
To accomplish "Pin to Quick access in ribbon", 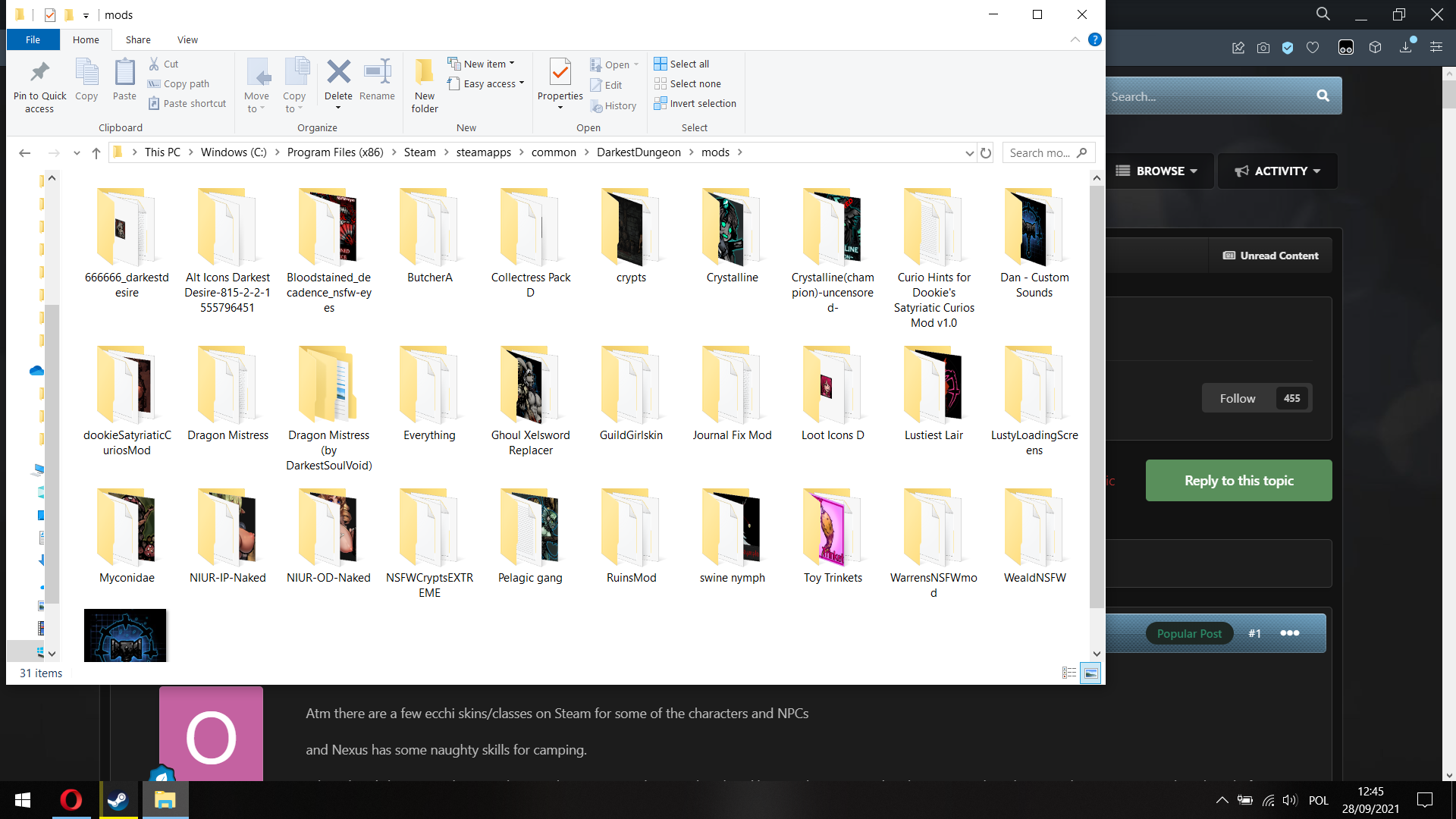I will [x=39, y=86].
